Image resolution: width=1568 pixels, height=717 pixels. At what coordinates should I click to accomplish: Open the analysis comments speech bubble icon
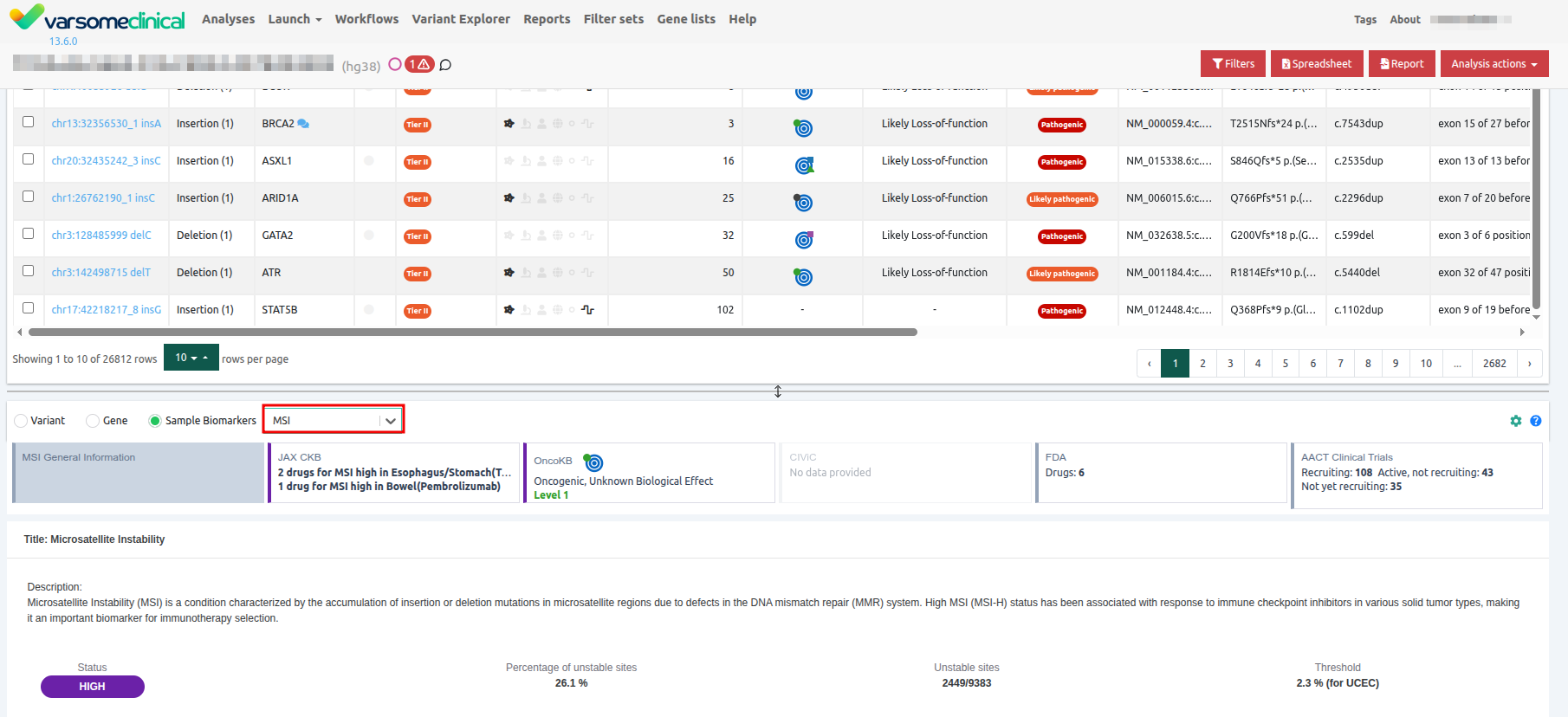[445, 65]
